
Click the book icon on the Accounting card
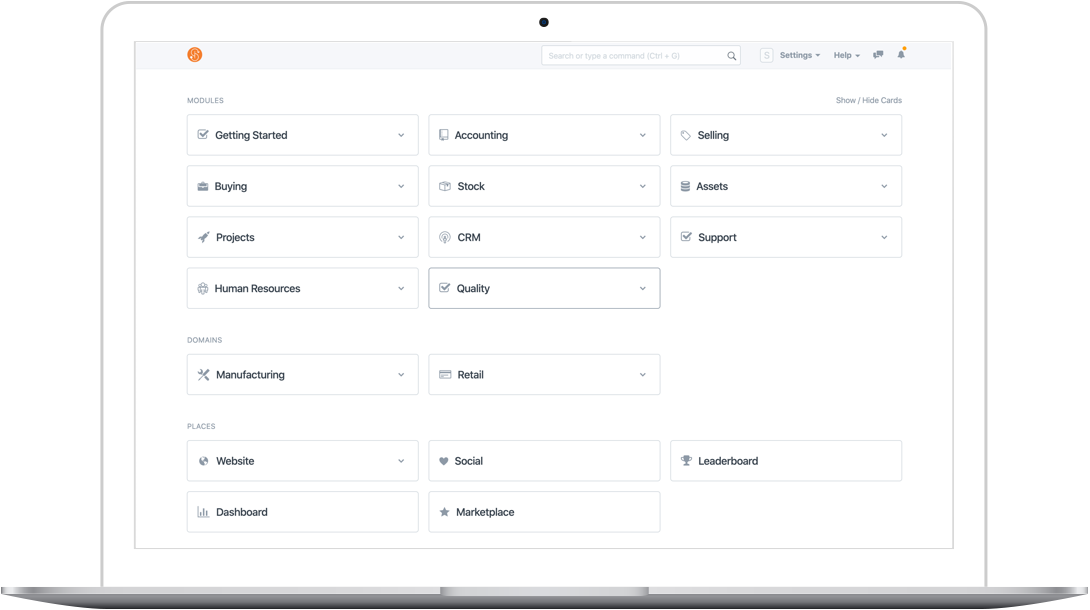coord(443,135)
